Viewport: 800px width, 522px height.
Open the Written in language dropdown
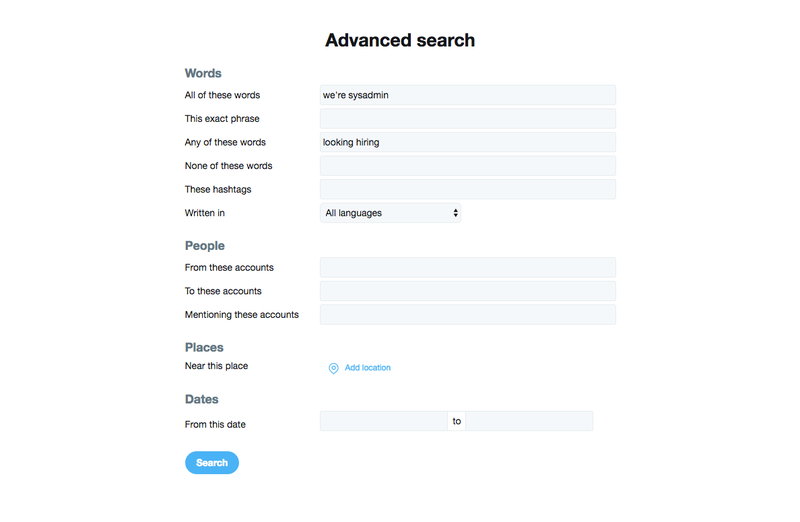point(390,213)
